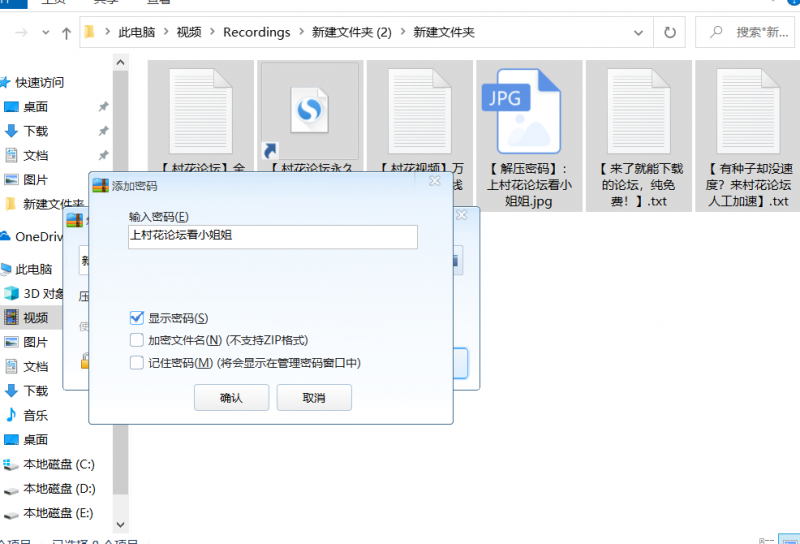Open 音乐 folder in navigation pane

(x=35, y=415)
